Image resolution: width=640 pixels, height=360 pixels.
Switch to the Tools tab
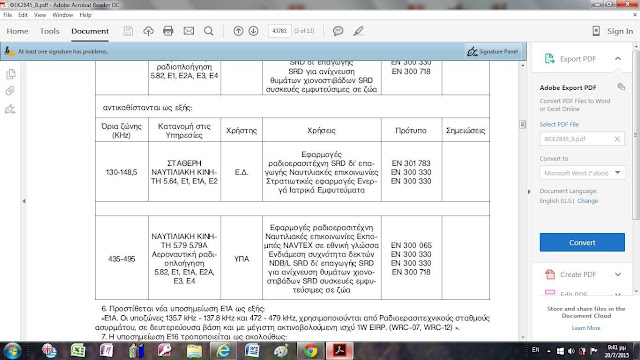[x=49, y=31]
